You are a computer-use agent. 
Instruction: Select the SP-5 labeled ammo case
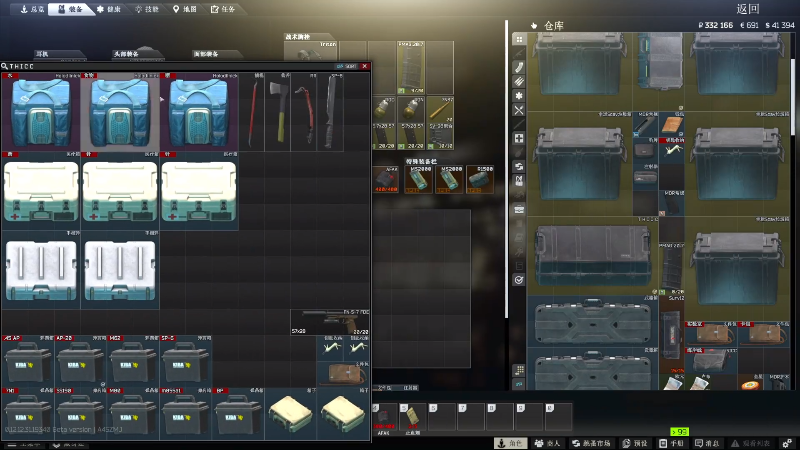186,361
